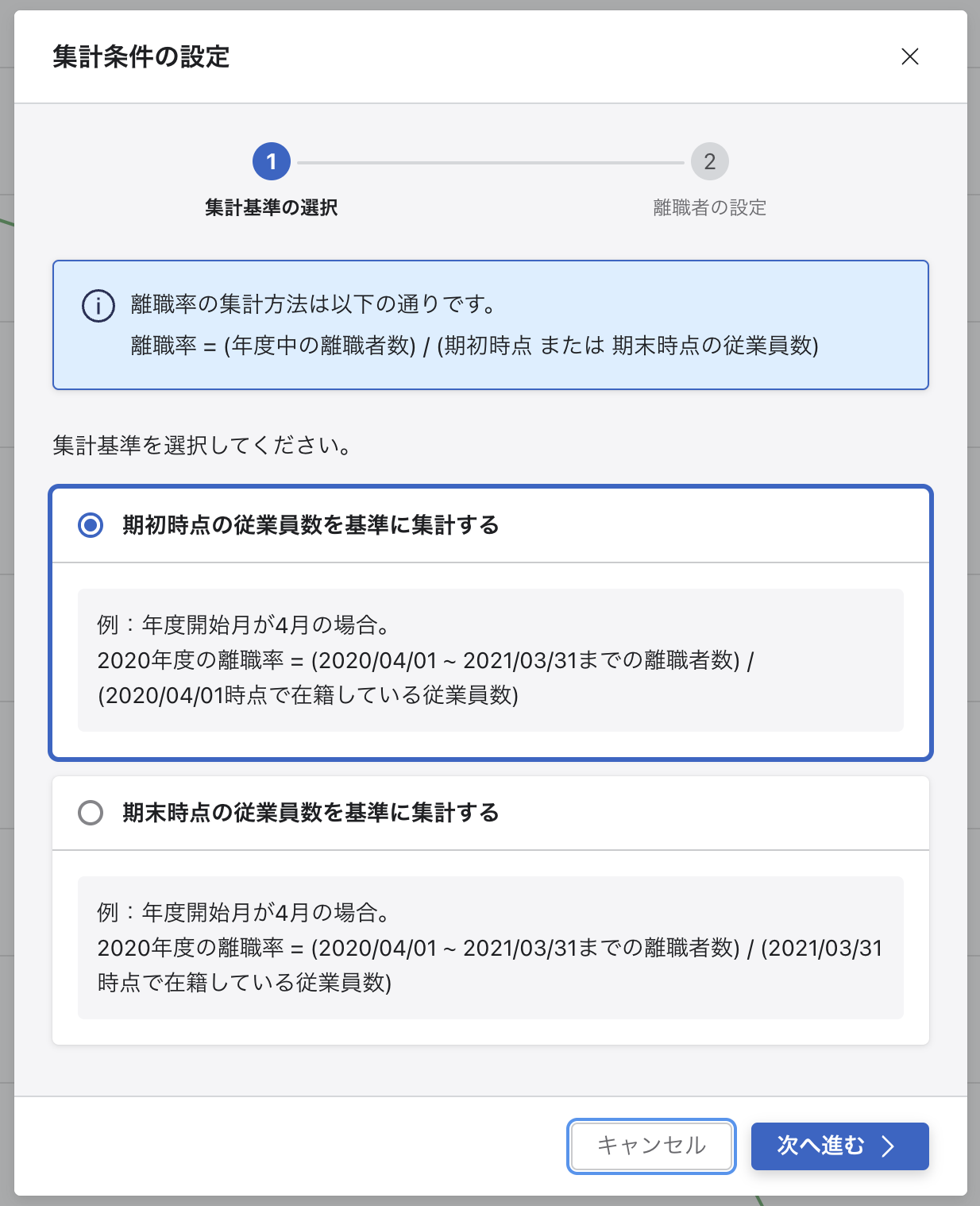Click the キャンセル button
The image size is (980, 1206).
[651, 1146]
